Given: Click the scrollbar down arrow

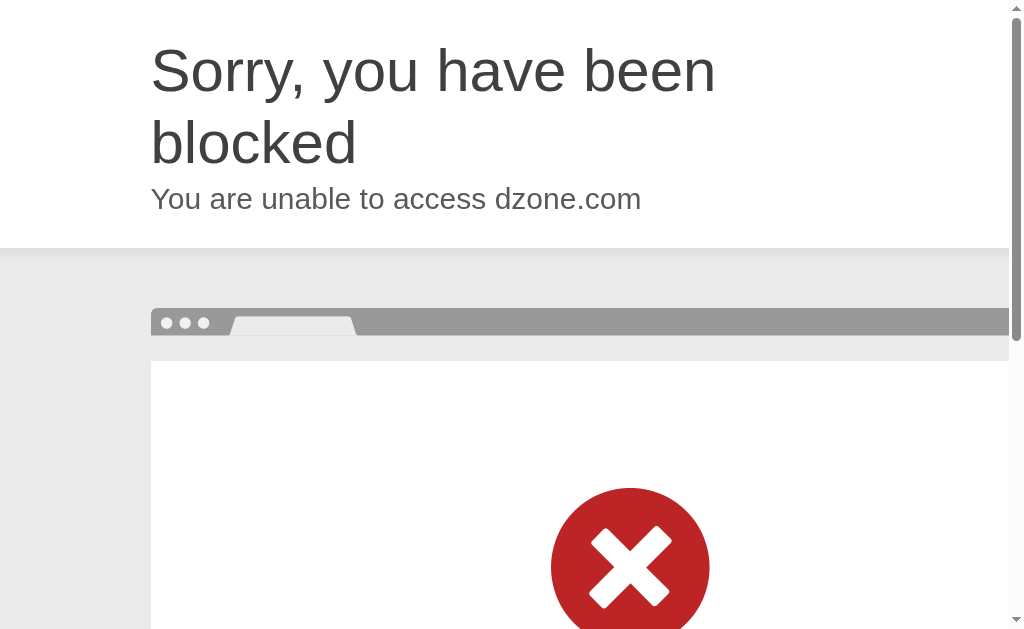Looking at the screenshot, I should point(1016,619).
